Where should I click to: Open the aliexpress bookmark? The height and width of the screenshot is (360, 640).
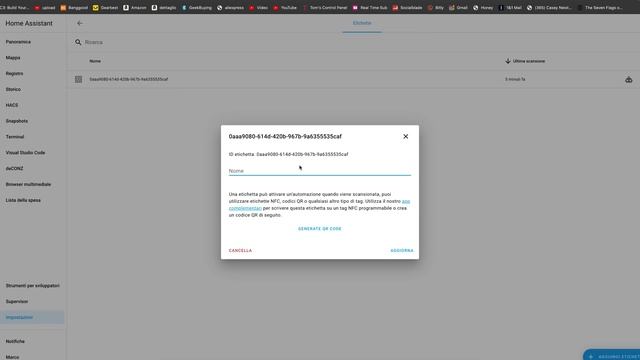coord(231,7)
